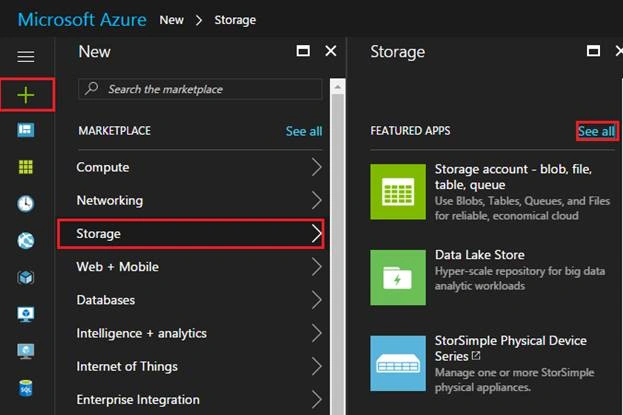Expand Networking category chevron
This screenshot has width=623, height=415.
(317, 200)
